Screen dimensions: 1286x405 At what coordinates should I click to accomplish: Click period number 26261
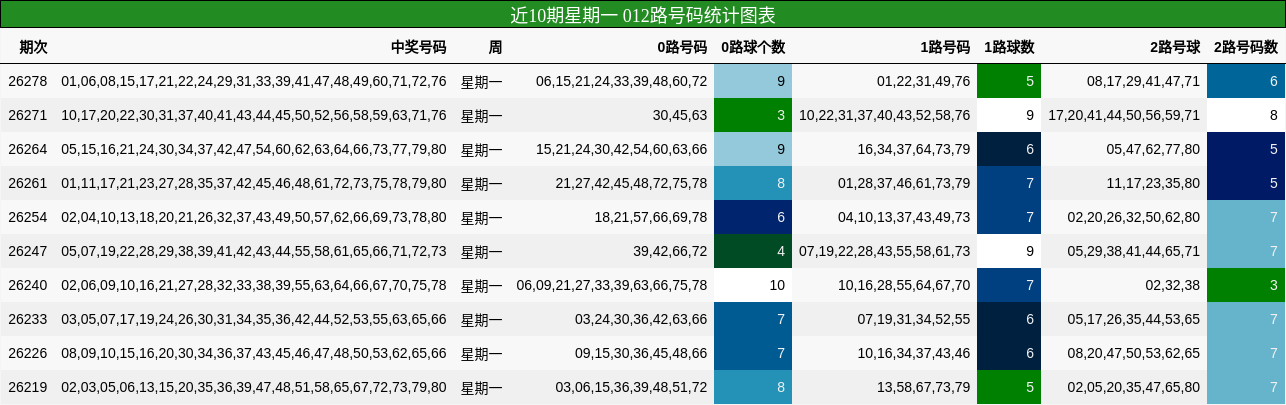[x=27, y=183]
